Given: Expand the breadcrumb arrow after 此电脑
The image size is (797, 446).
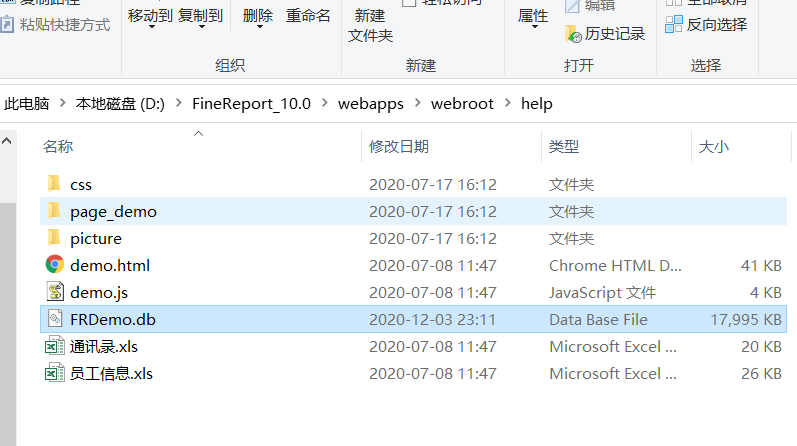Looking at the screenshot, I should point(63,103).
